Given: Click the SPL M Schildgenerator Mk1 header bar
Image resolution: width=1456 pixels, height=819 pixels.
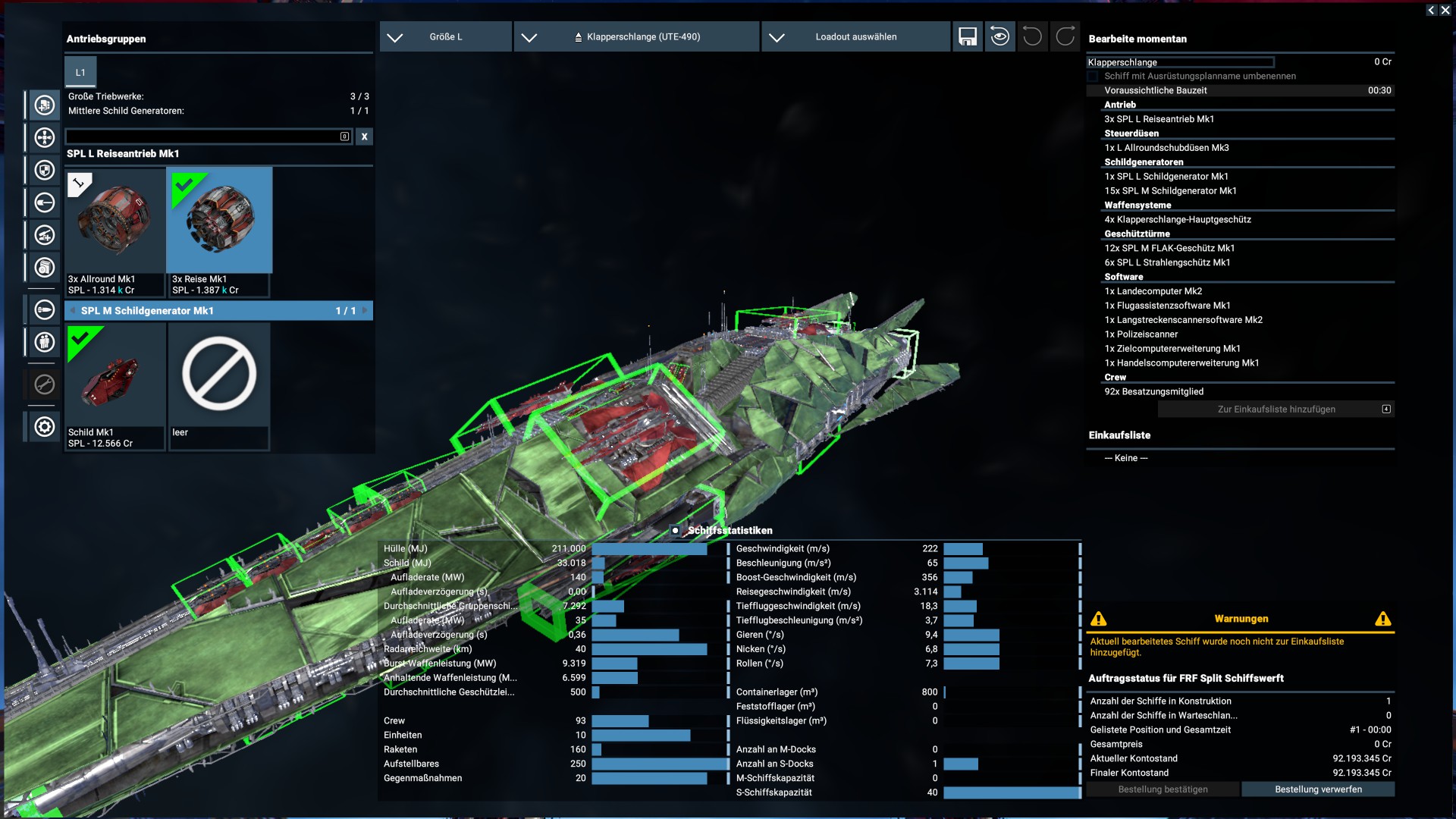Looking at the screenshot, I should click(218, 311).
